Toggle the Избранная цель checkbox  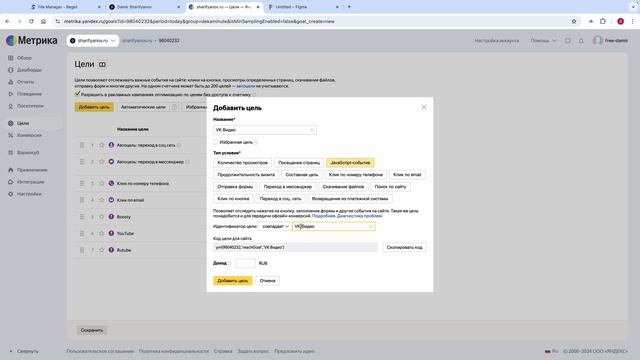(216, 142)
